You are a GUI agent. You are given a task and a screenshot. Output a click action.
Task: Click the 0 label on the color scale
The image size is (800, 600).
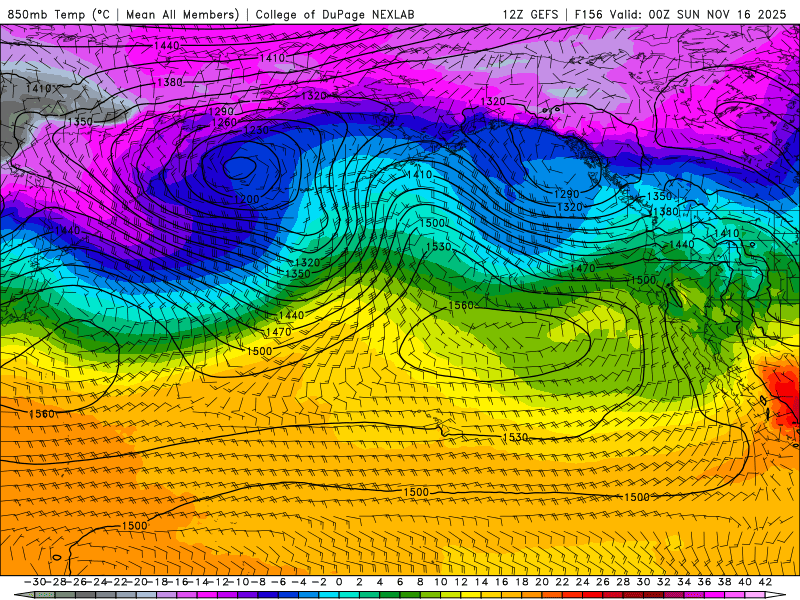[x=339, y=582]
